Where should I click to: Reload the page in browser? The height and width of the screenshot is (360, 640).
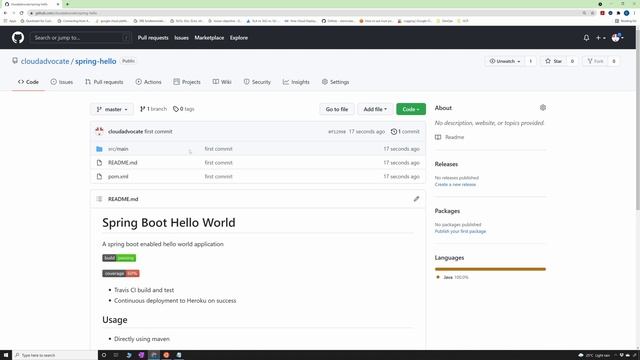22,13
